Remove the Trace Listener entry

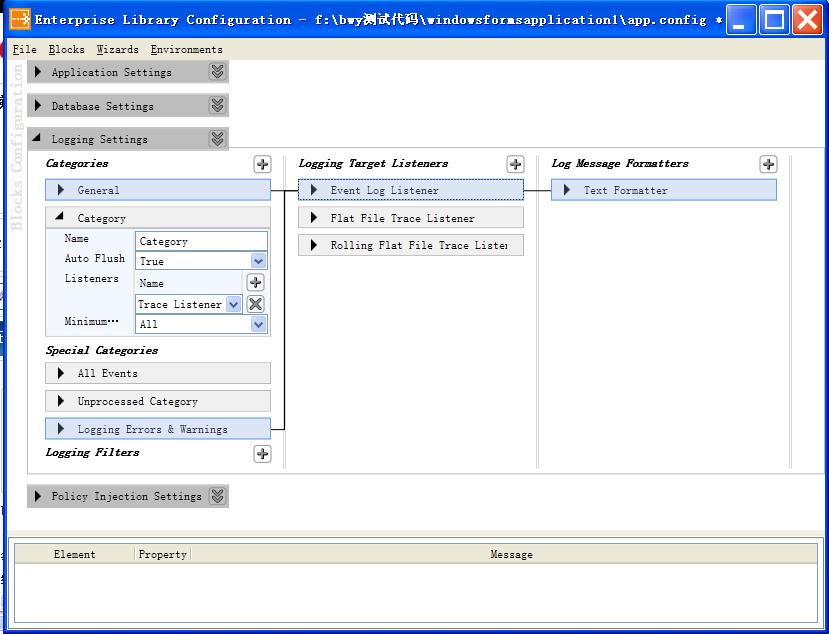(255, 304)
